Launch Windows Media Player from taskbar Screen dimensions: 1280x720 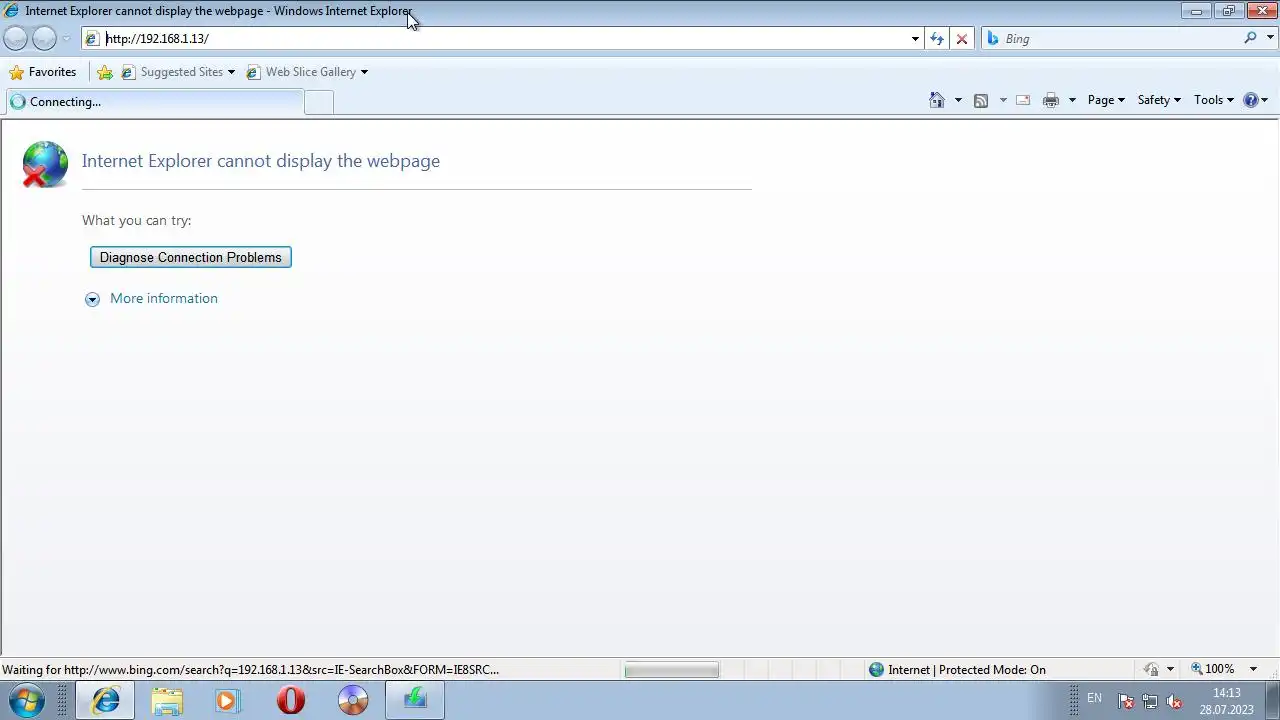[228, 700]
